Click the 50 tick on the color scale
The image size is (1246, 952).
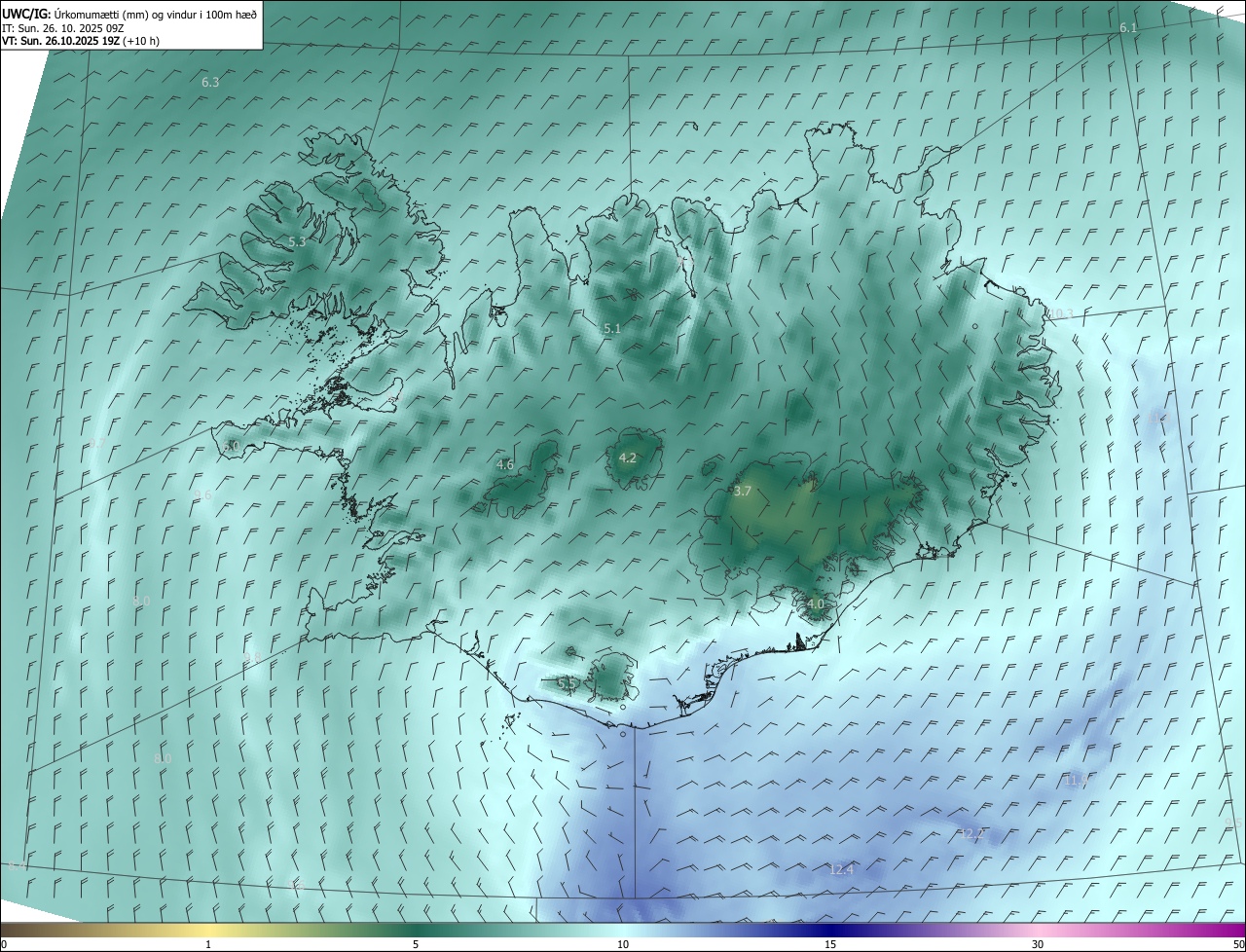pos(1238,945)
